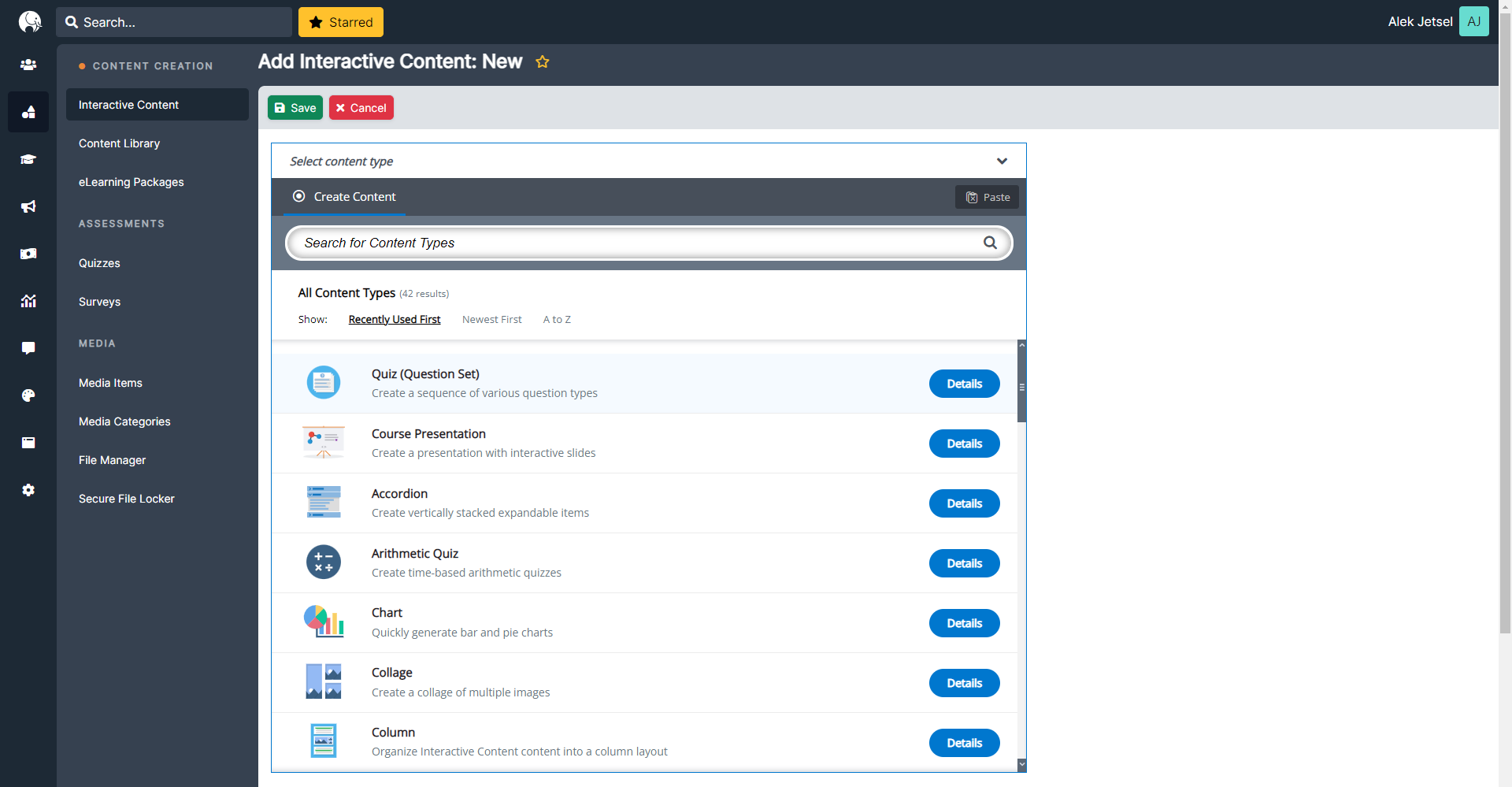
Task: Expand the Select content type dropdown
Action: click(649, 161)
